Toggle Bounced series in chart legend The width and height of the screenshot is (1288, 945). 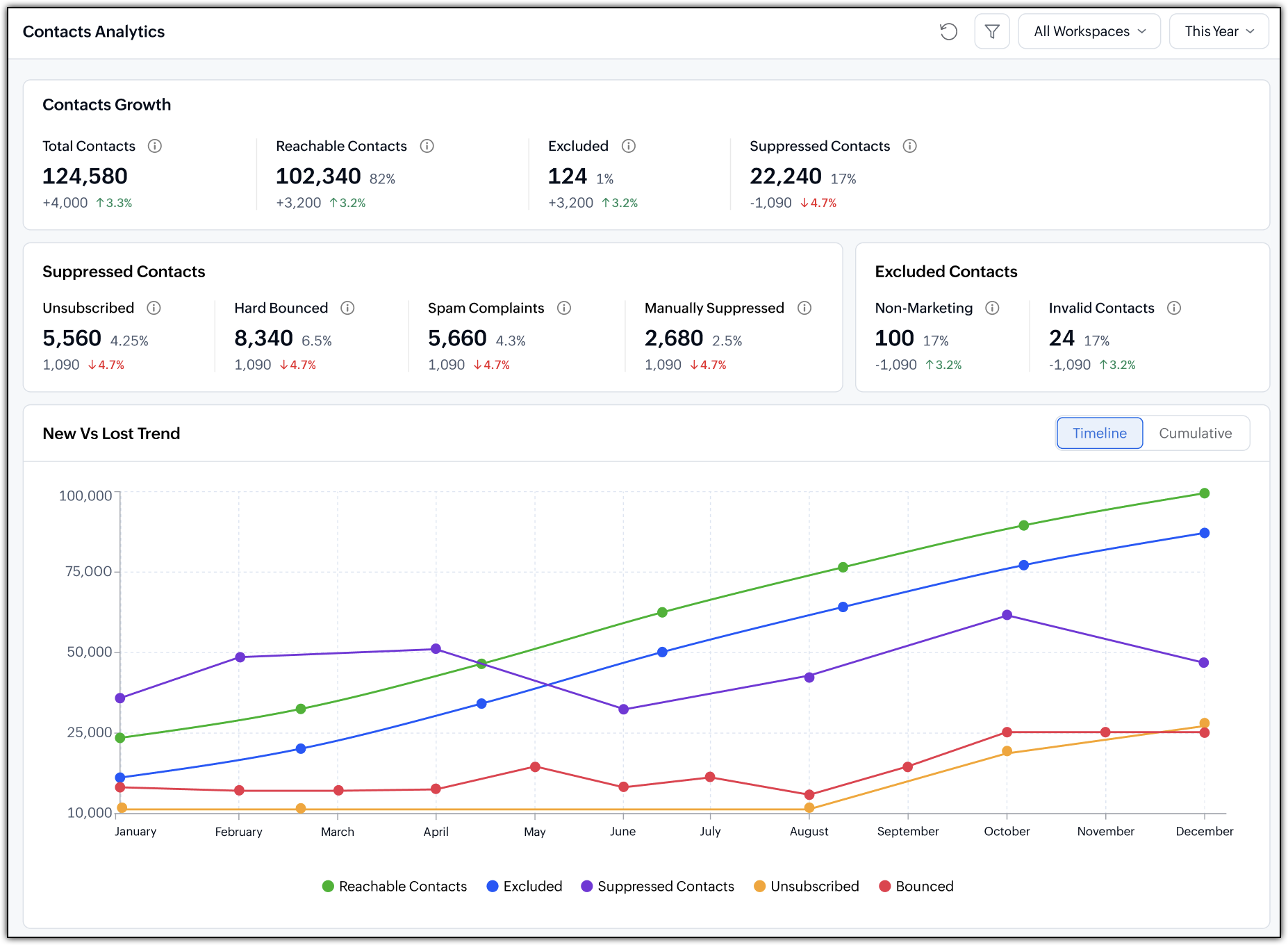[x=916, y=886]
